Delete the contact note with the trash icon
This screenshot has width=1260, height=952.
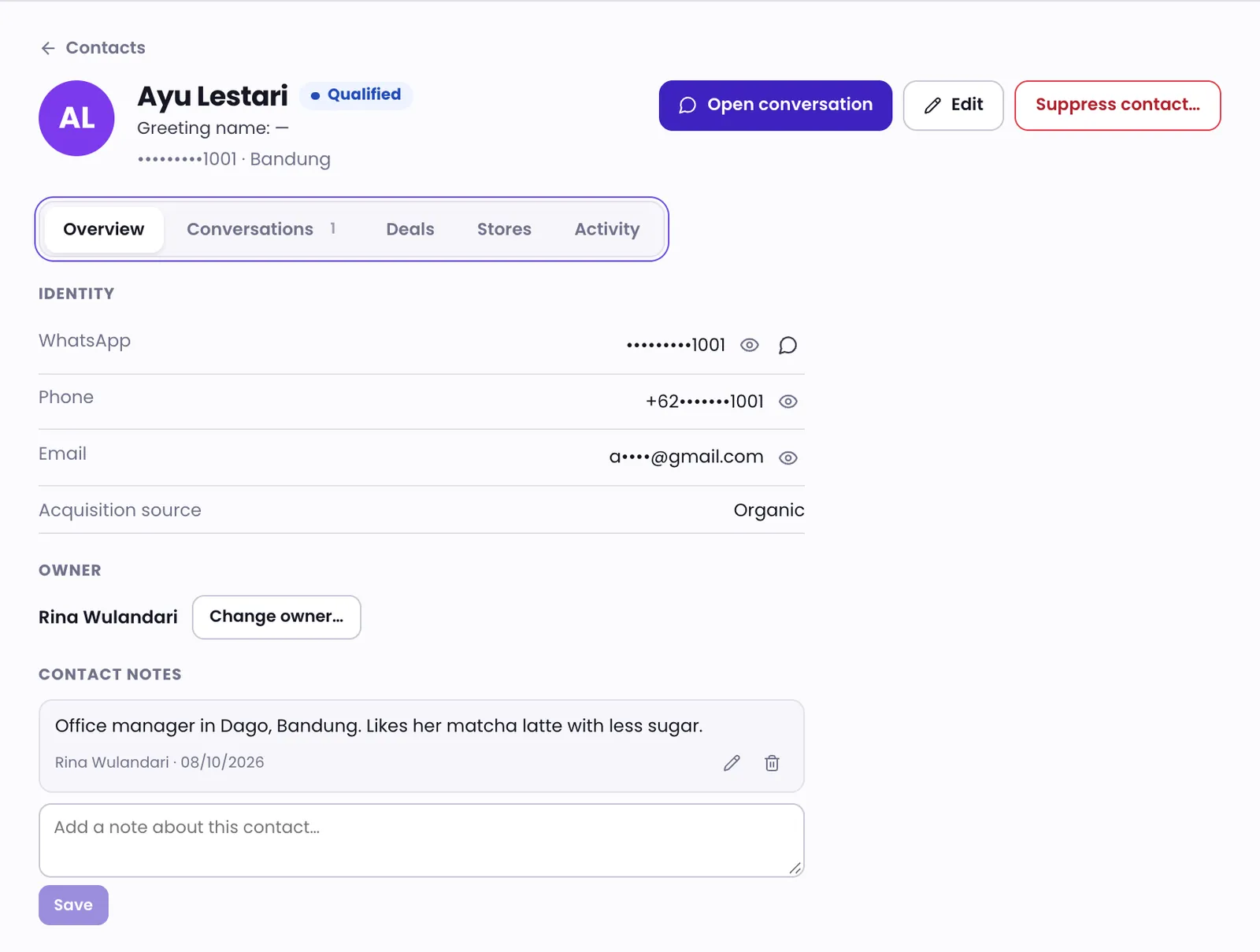pyautogui.click(x=772, y=763)
